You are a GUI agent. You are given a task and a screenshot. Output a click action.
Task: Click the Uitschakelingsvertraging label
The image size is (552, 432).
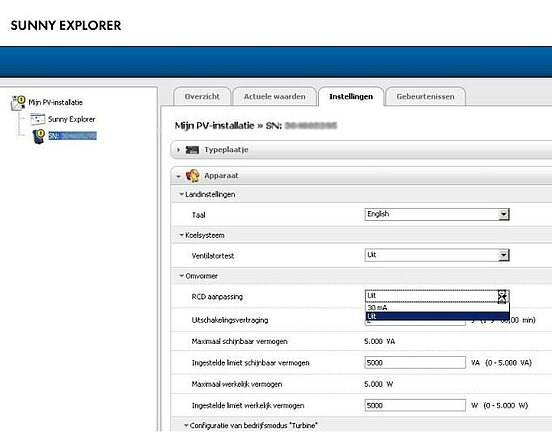230,320
